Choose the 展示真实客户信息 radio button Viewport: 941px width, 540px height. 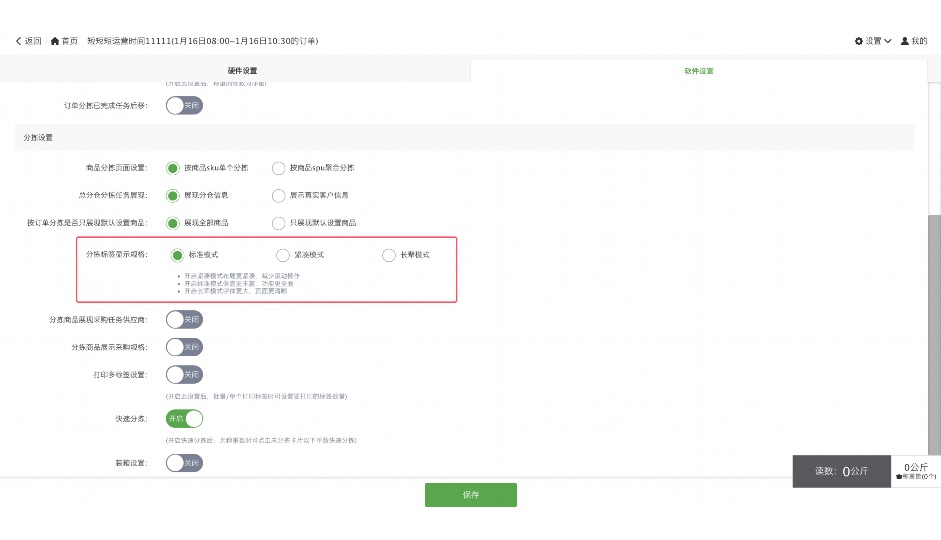point(279,196)
